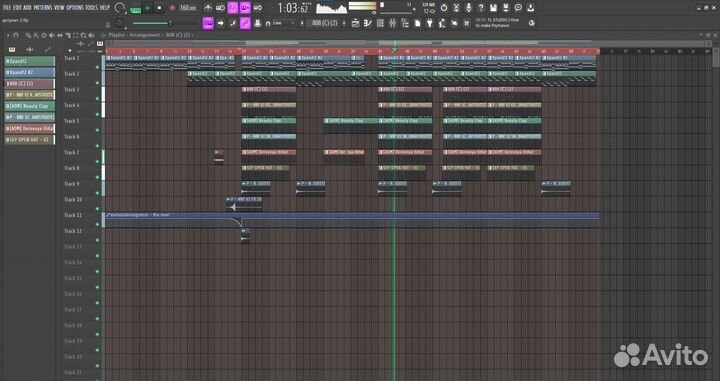Click the red record button
720x381 pixels.
[x=173, y=8]
